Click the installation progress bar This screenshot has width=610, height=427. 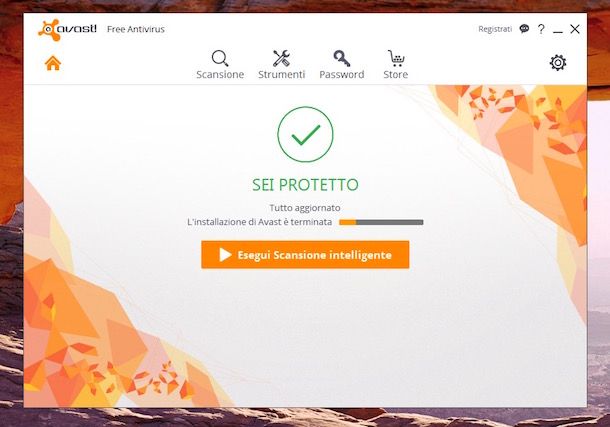point(381,222)
